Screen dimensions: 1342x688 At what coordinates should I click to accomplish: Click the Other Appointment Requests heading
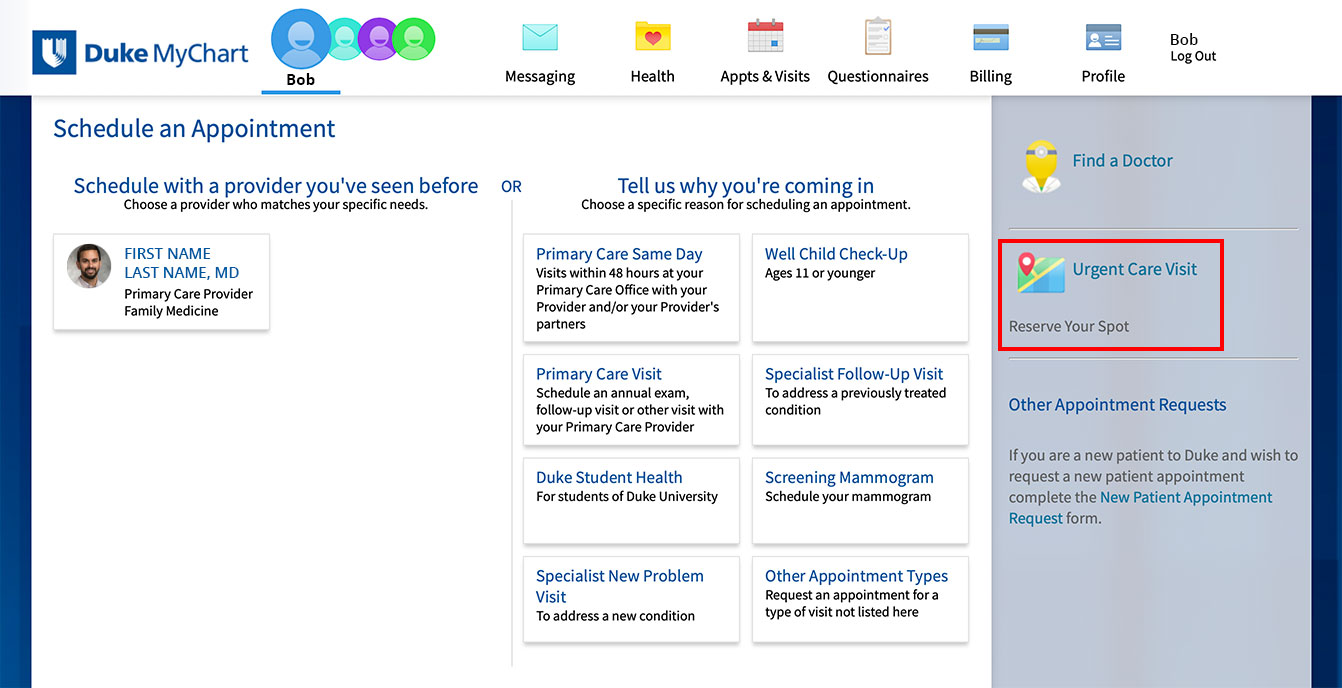click(x=1117, y=405)
